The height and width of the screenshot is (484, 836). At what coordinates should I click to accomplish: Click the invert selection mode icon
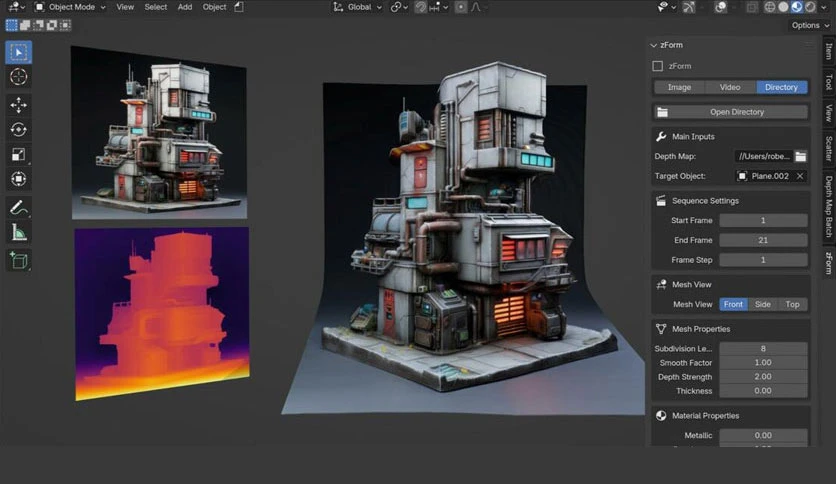(52, 25)
